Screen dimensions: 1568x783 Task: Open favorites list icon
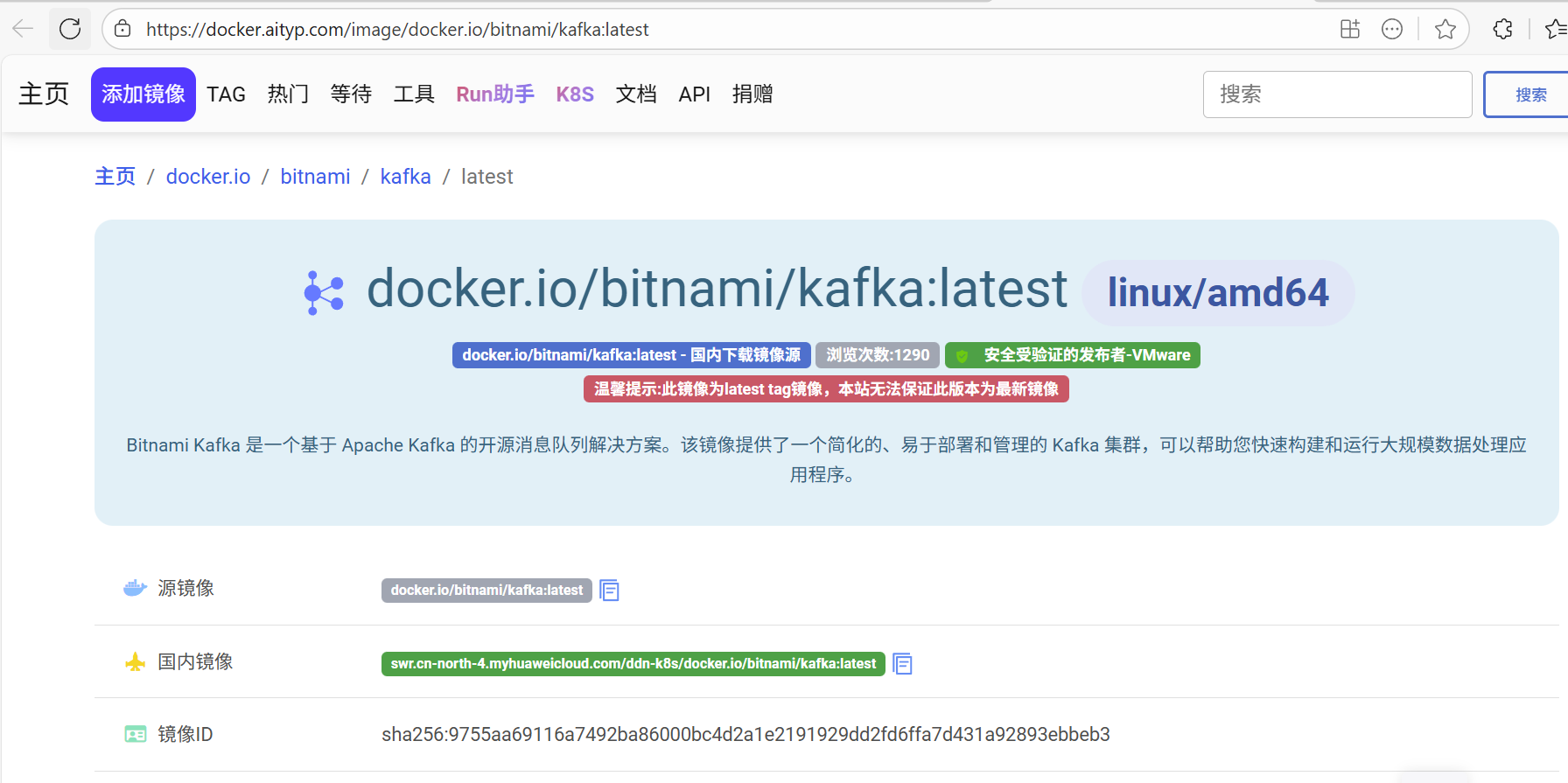coord(1556,29)
